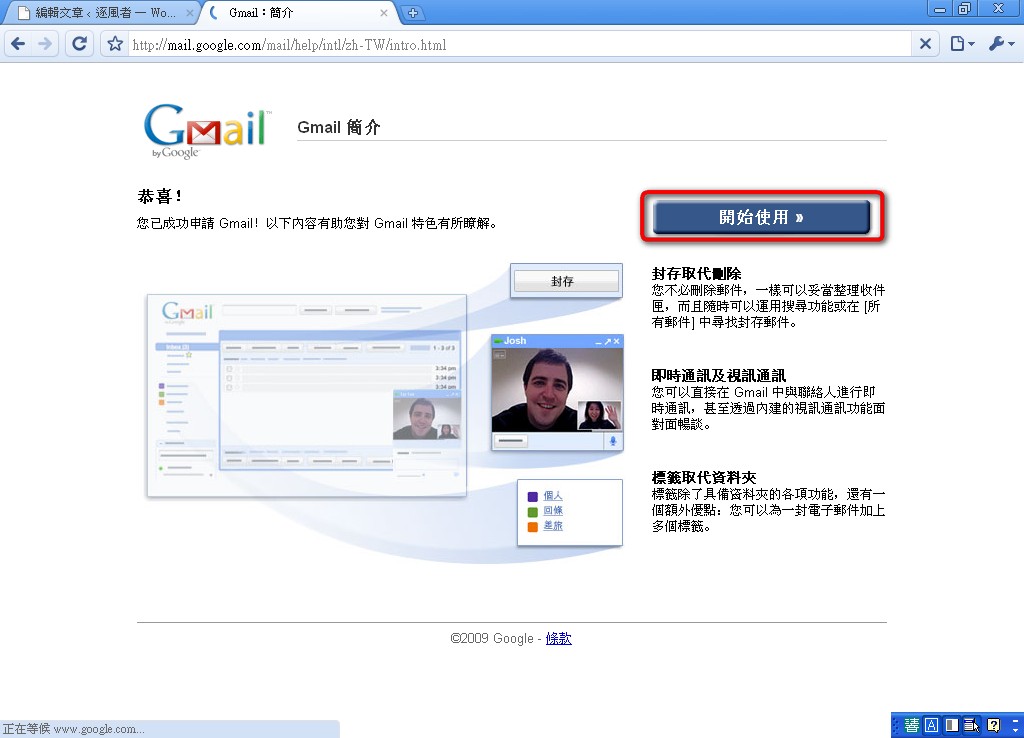Screen dimensions: 1024x738
Task: Click the green 回條 label swatch
Action: (x=532, y=511)
